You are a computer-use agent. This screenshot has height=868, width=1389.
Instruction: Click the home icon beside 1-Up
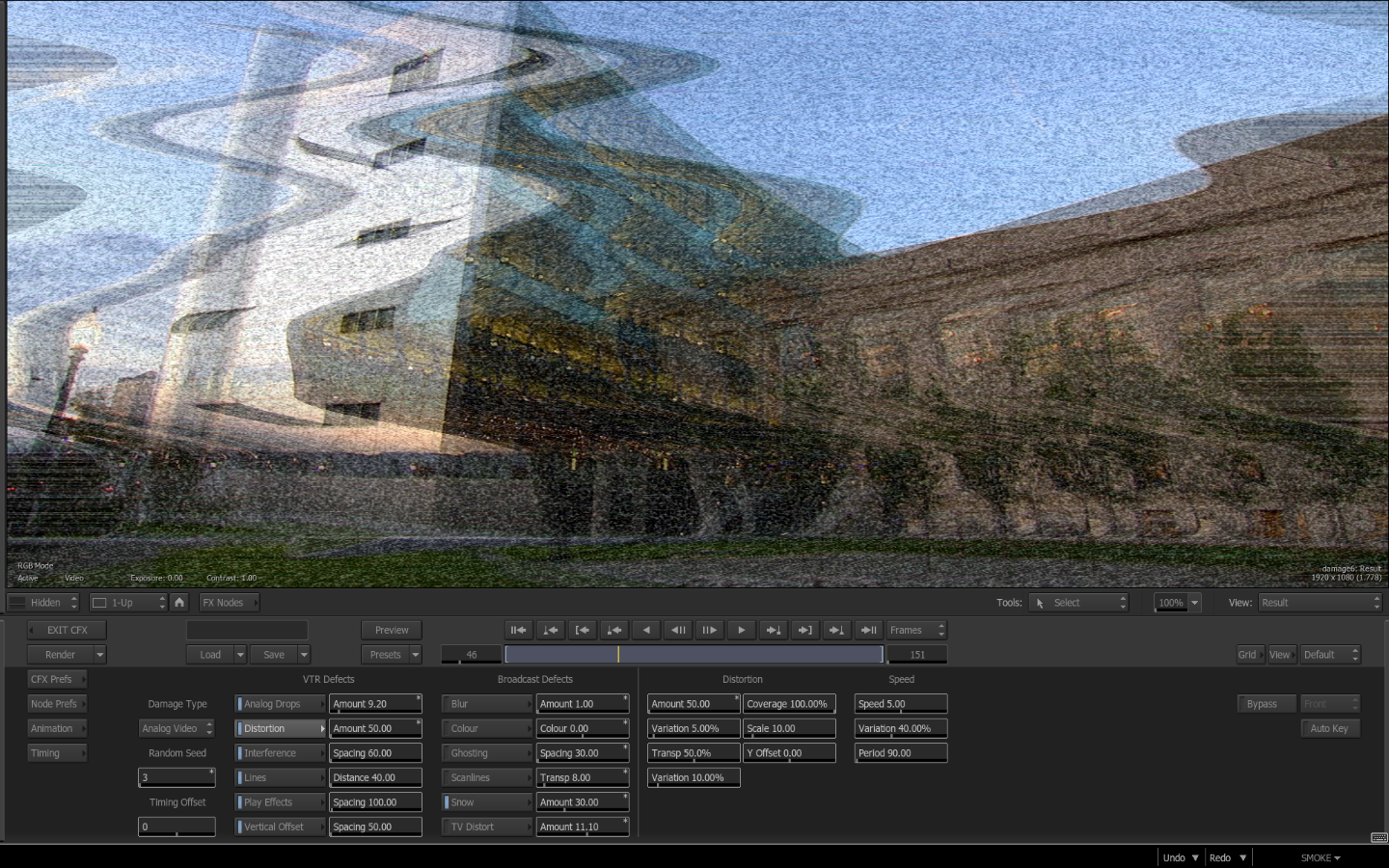(179, 602)
